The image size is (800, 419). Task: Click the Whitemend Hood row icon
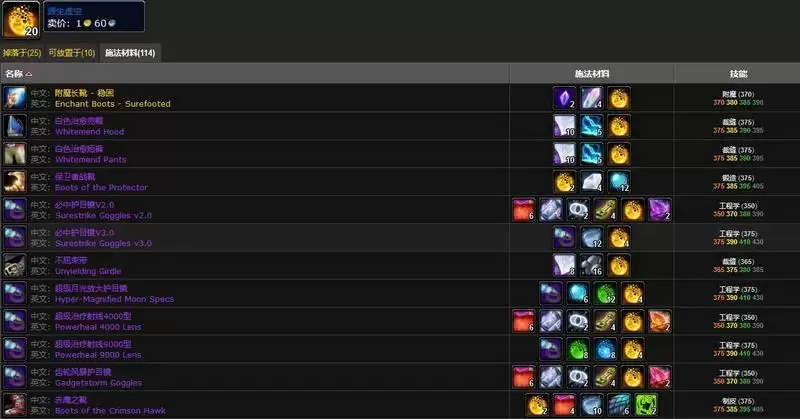click(15, 126)
